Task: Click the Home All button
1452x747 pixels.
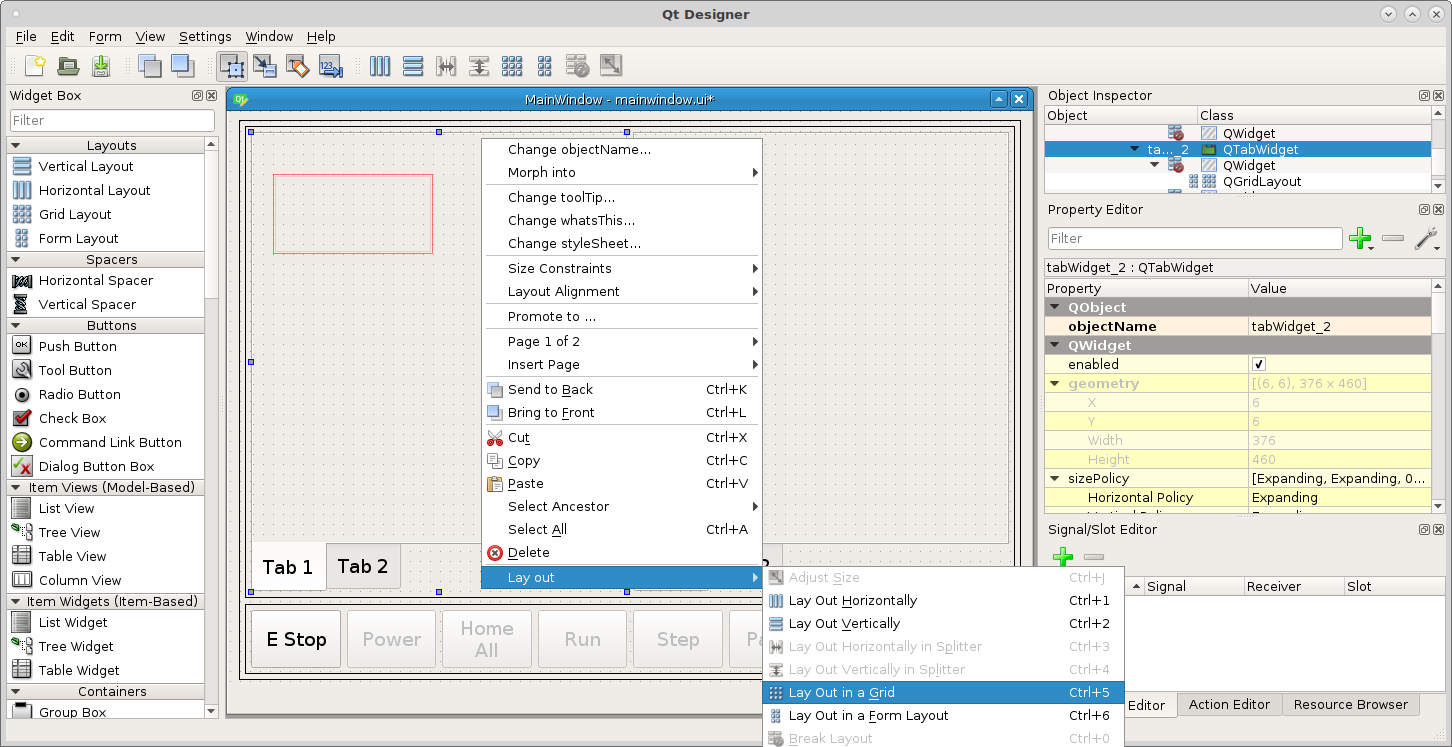Action: click(x=487, y=639)
